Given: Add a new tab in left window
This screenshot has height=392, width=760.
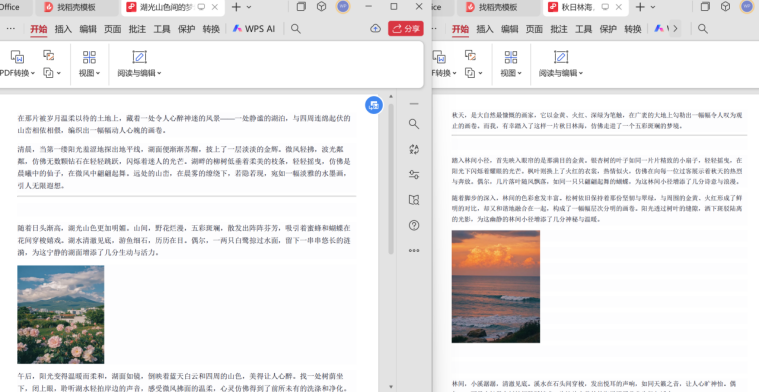Looking at the screenshot, I should (x=236, y=7).
